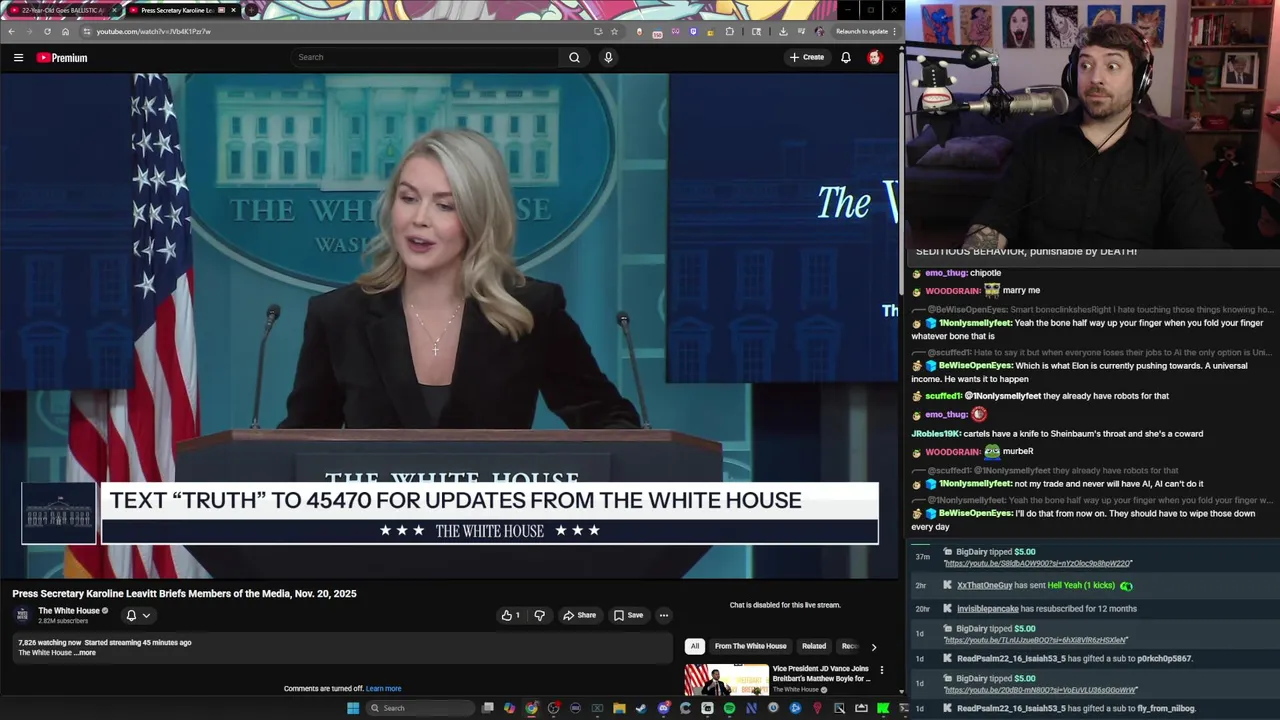Share the video
This screenshot has width=1280, height=720.
point(579,615)
